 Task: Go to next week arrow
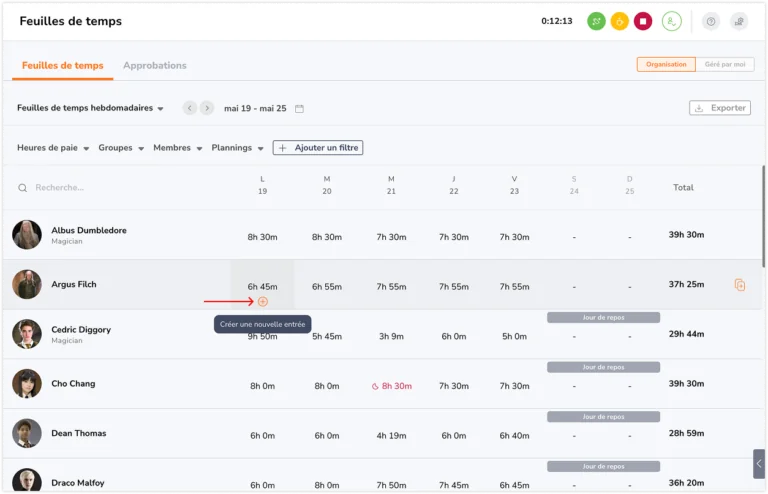(x=207, y=108)
